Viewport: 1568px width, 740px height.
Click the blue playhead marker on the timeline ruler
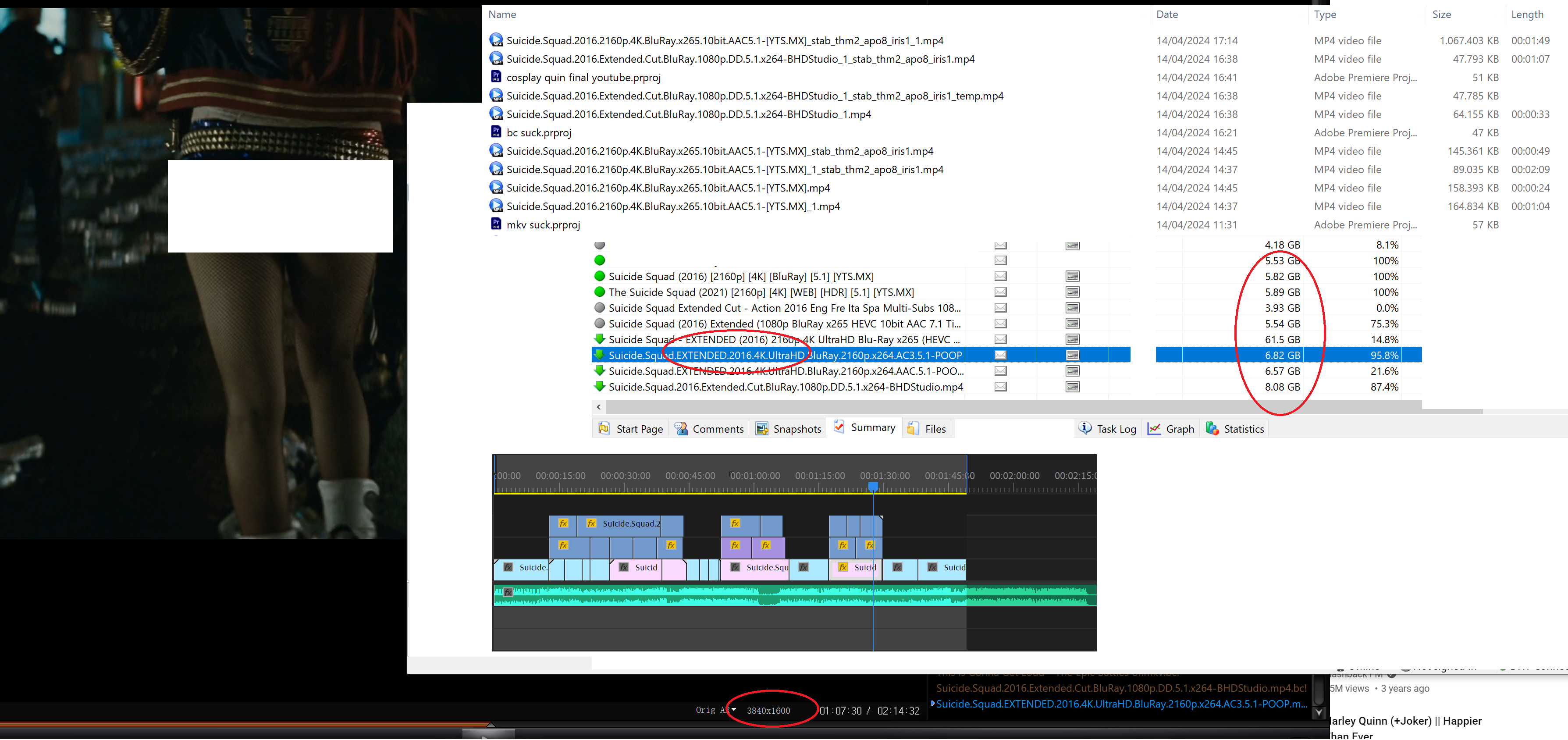tap(873, 486)
